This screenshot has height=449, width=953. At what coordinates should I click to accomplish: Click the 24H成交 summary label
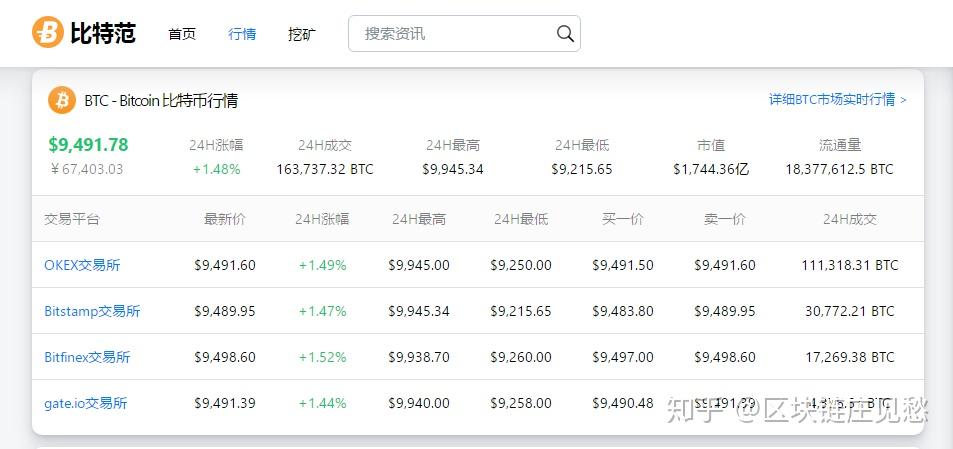[325, 146]
